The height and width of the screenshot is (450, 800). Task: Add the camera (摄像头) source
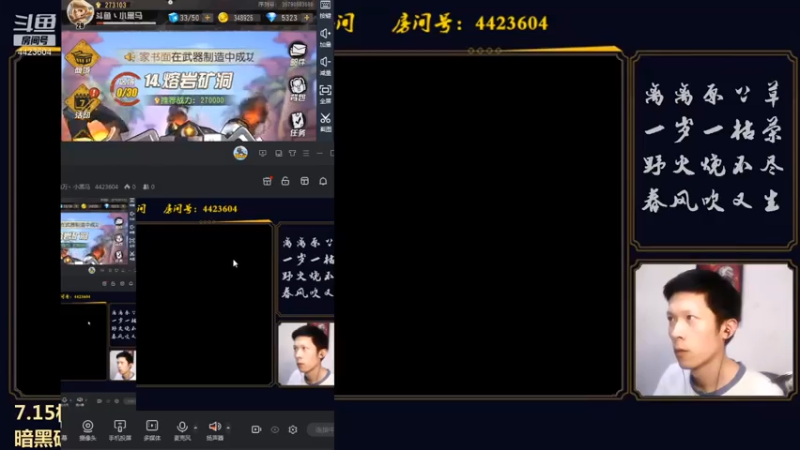point(88,430)
